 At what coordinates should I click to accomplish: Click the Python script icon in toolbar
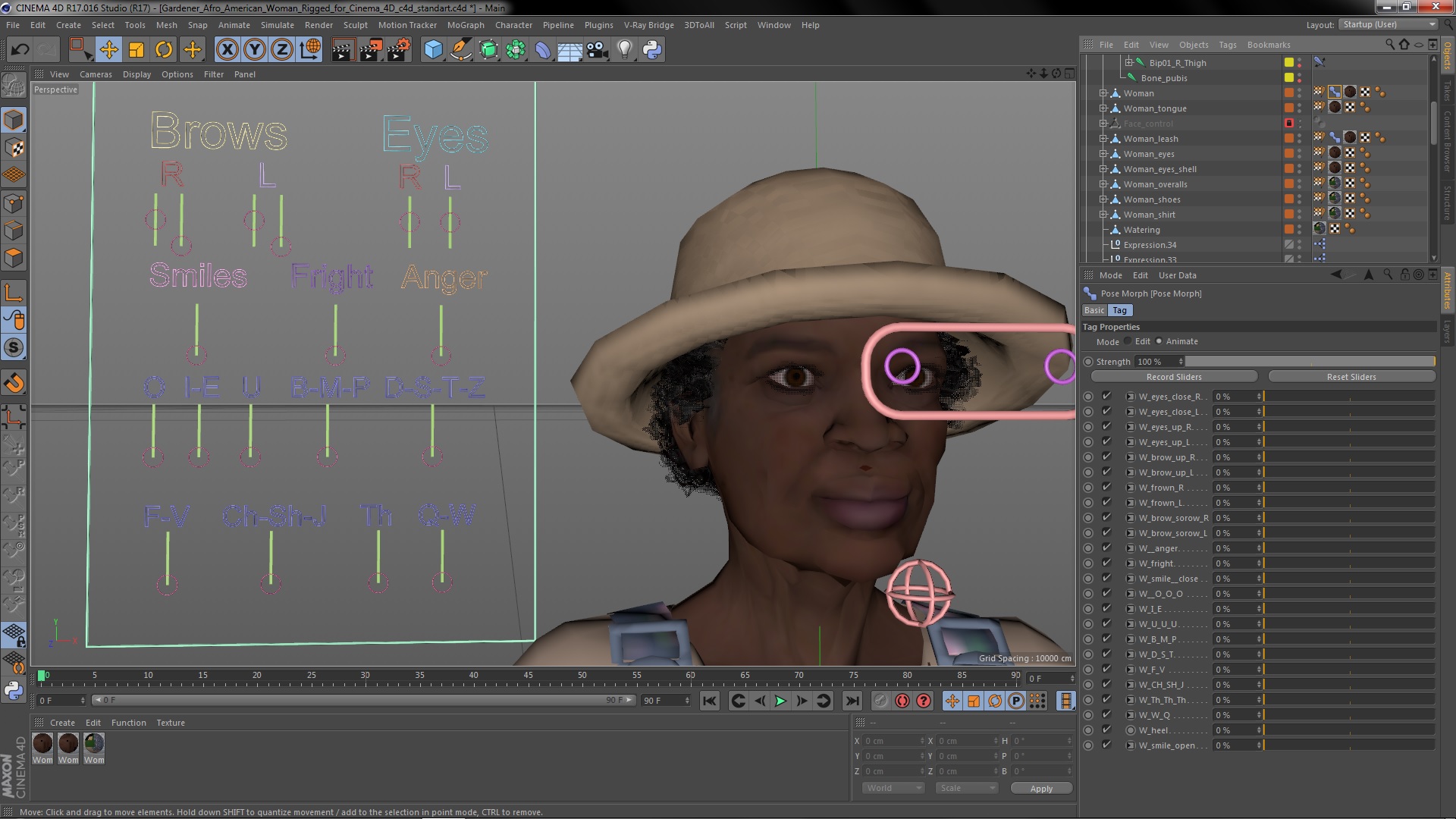[652, 50]
